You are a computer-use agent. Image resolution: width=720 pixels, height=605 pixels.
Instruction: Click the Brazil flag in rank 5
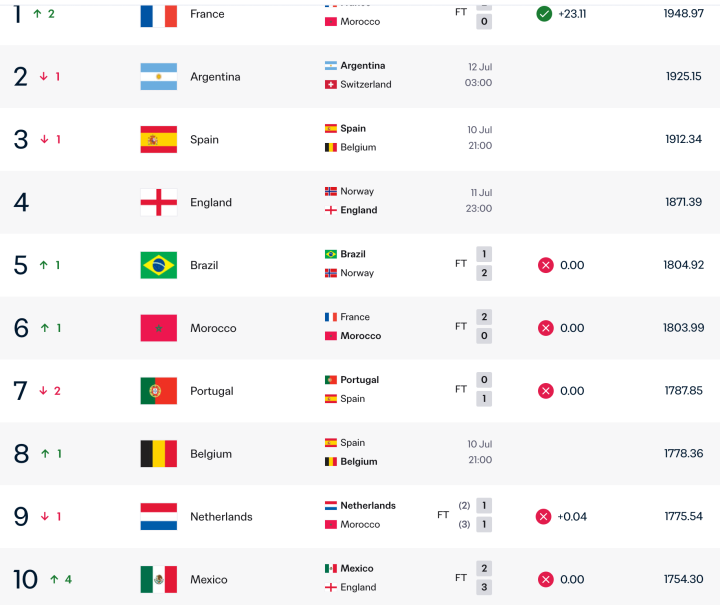click(x=158, y=265)
